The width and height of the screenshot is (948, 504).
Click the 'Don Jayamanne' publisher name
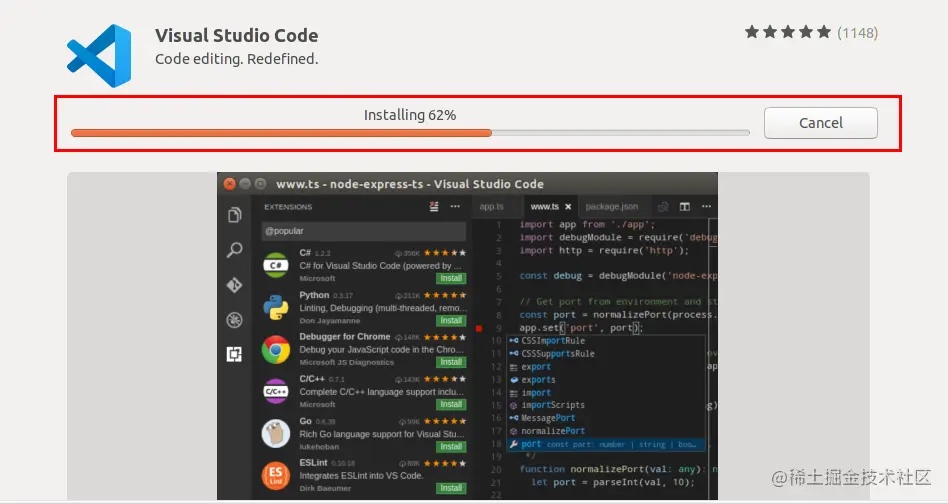[x=330, y=321]
